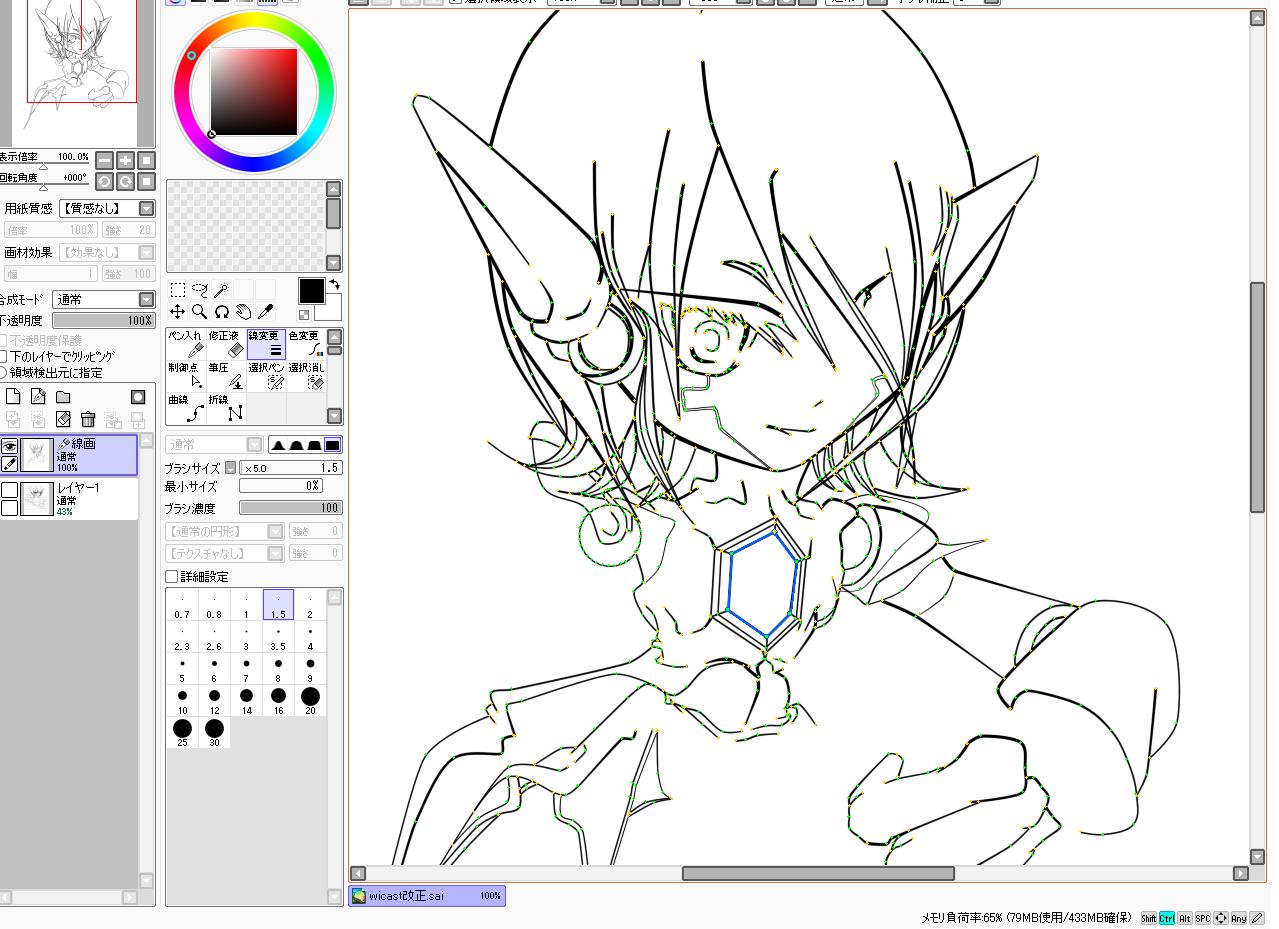Choose brush size preset 30
Screen dimensions: 1279x929
[214, 733]
